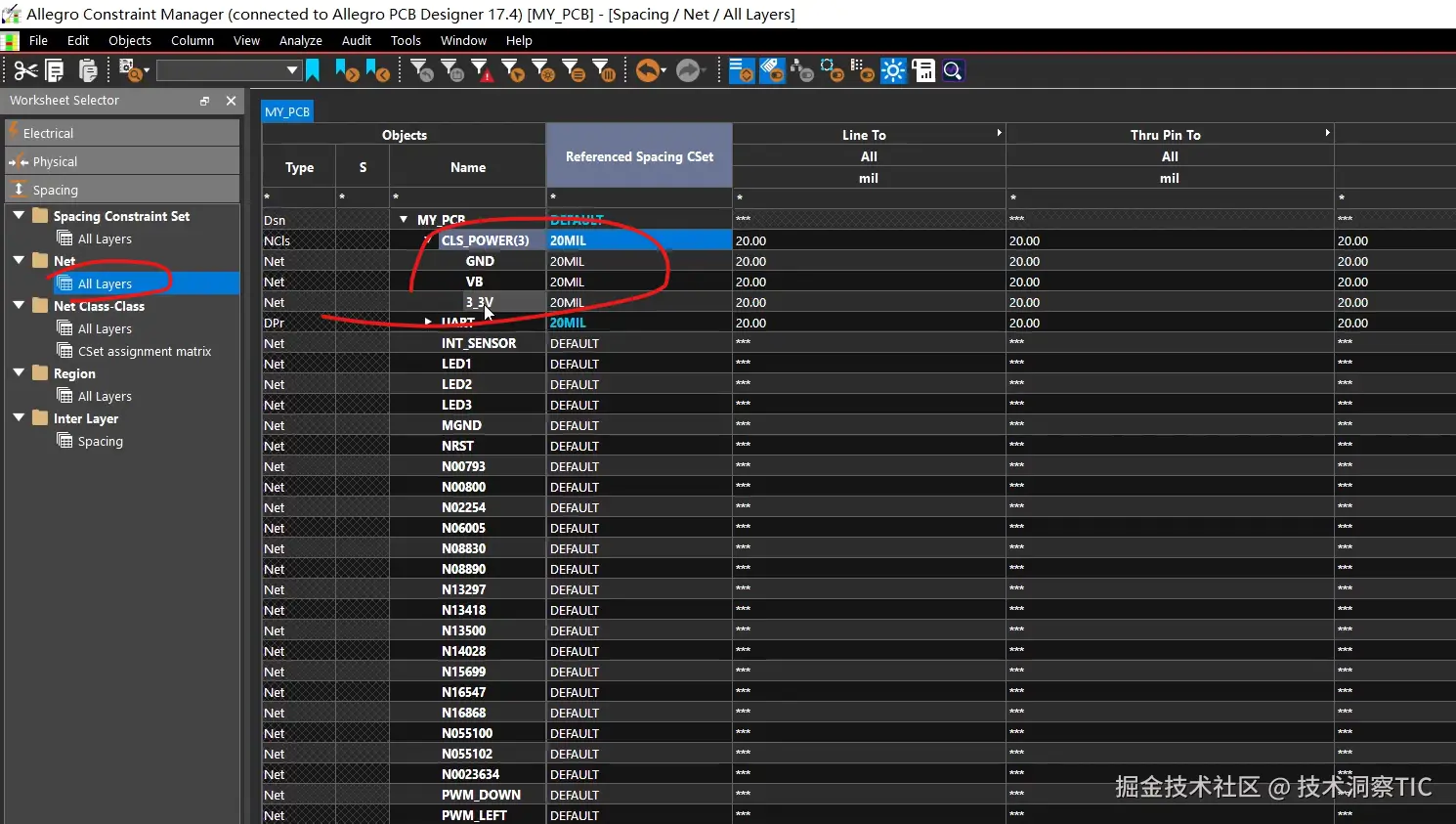Click the net hierarchy toolbar icon
The image size is (1456, 824).
(802, 70)
